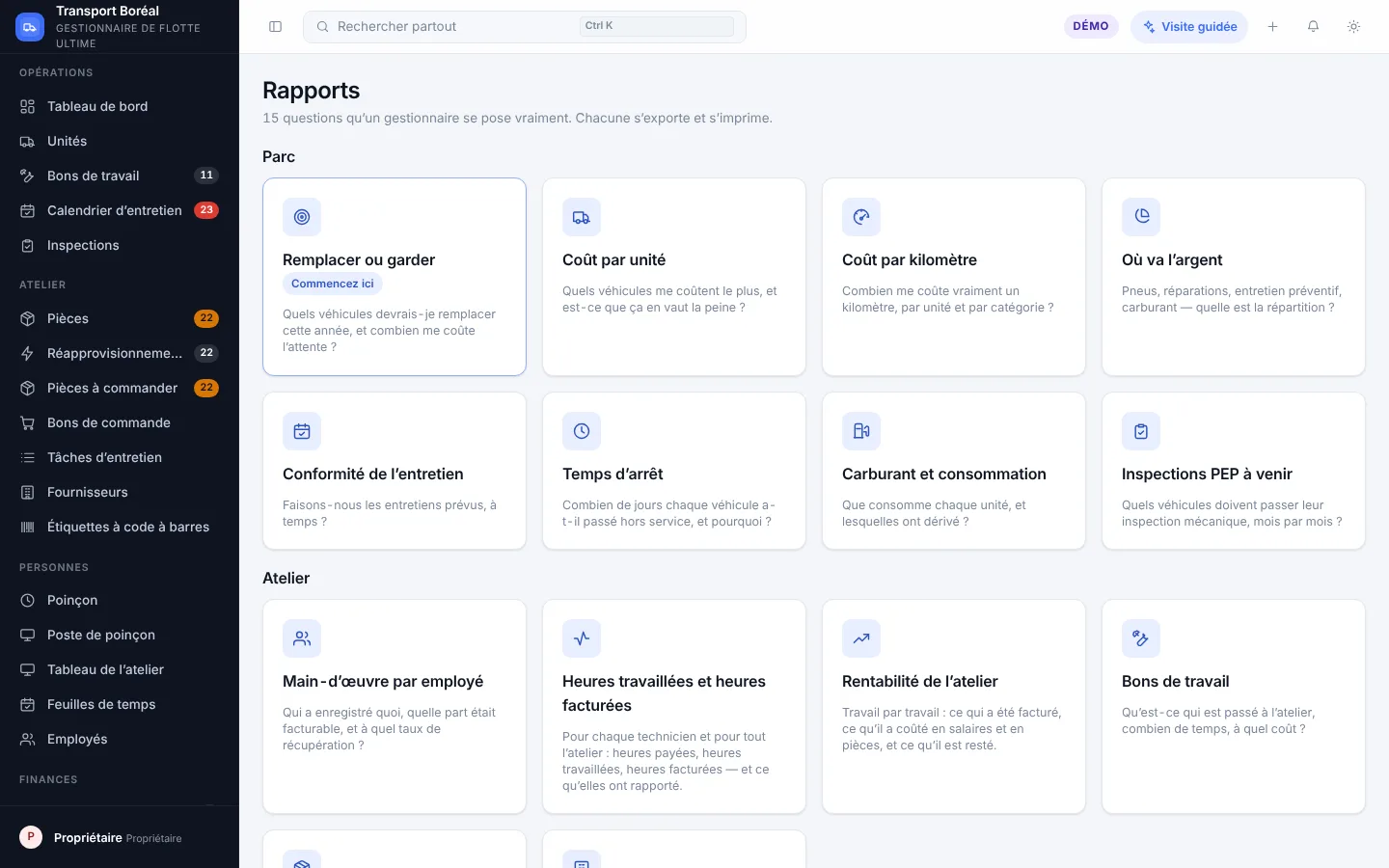
Task: Click the truck icon on Coût par unité
Action: 582,217
